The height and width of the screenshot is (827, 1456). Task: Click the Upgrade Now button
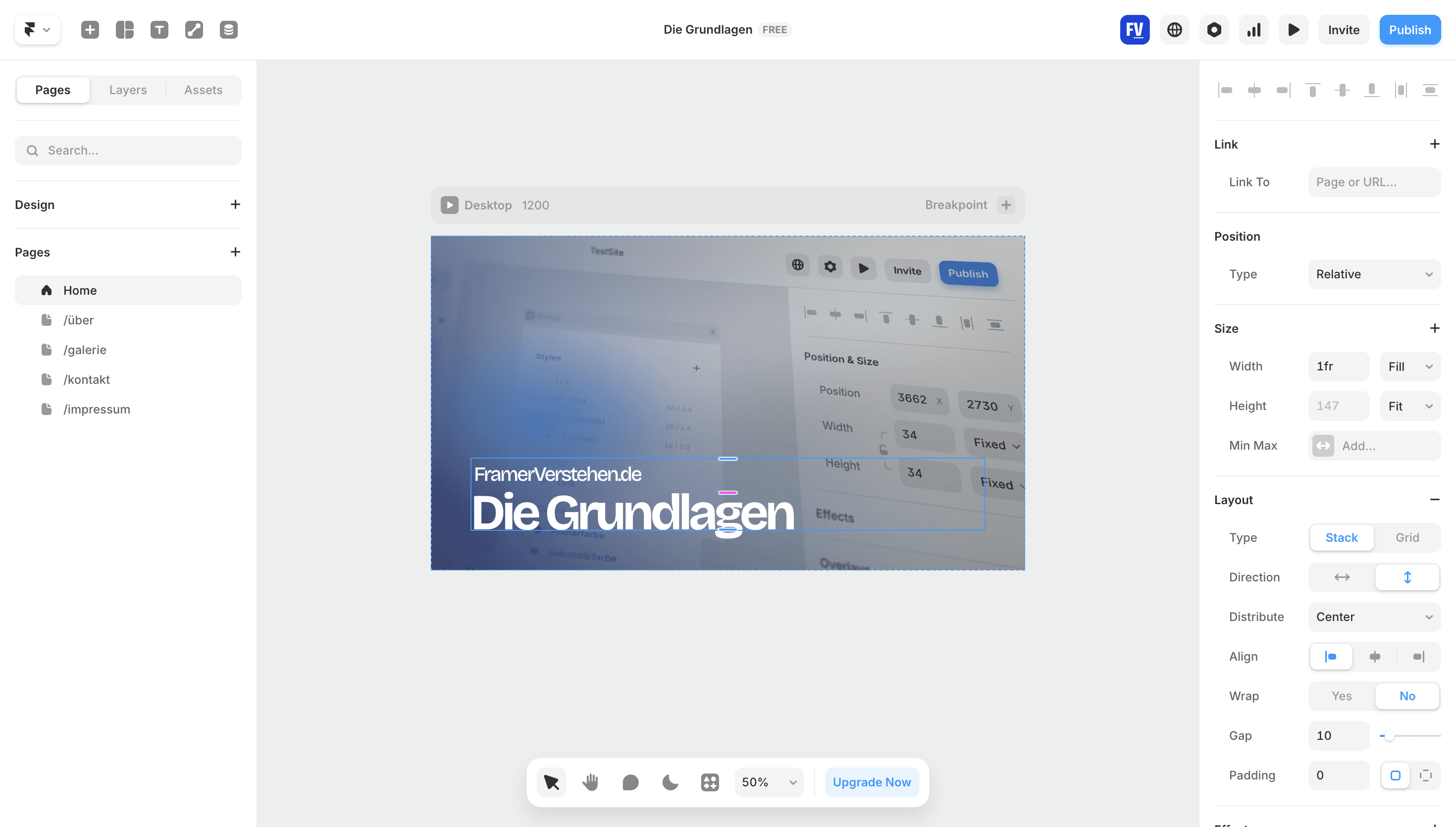(871, 782)
